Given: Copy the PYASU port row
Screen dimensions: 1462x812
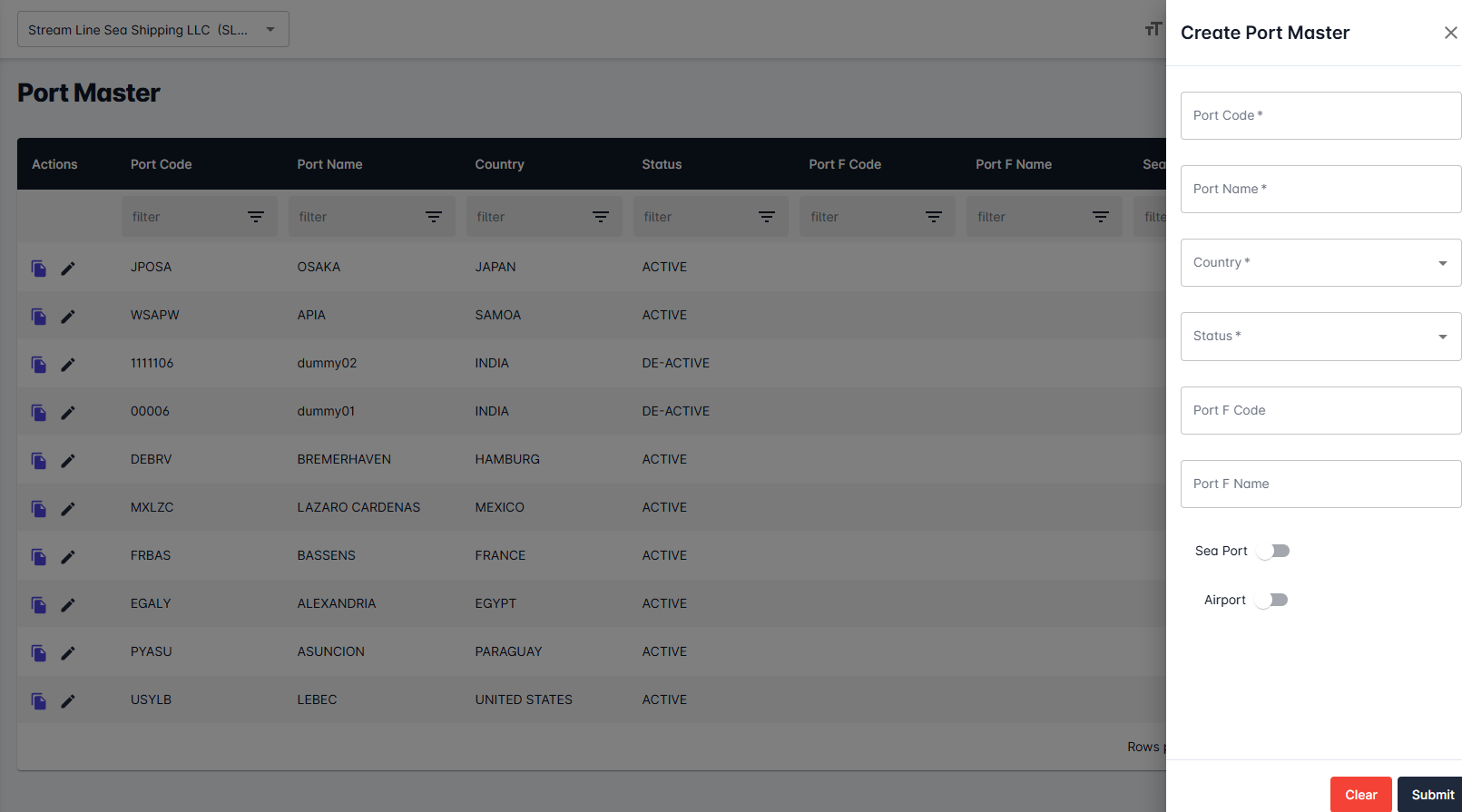Looking at the screenshot, I should pyautogui.click(x=39, y=652).
